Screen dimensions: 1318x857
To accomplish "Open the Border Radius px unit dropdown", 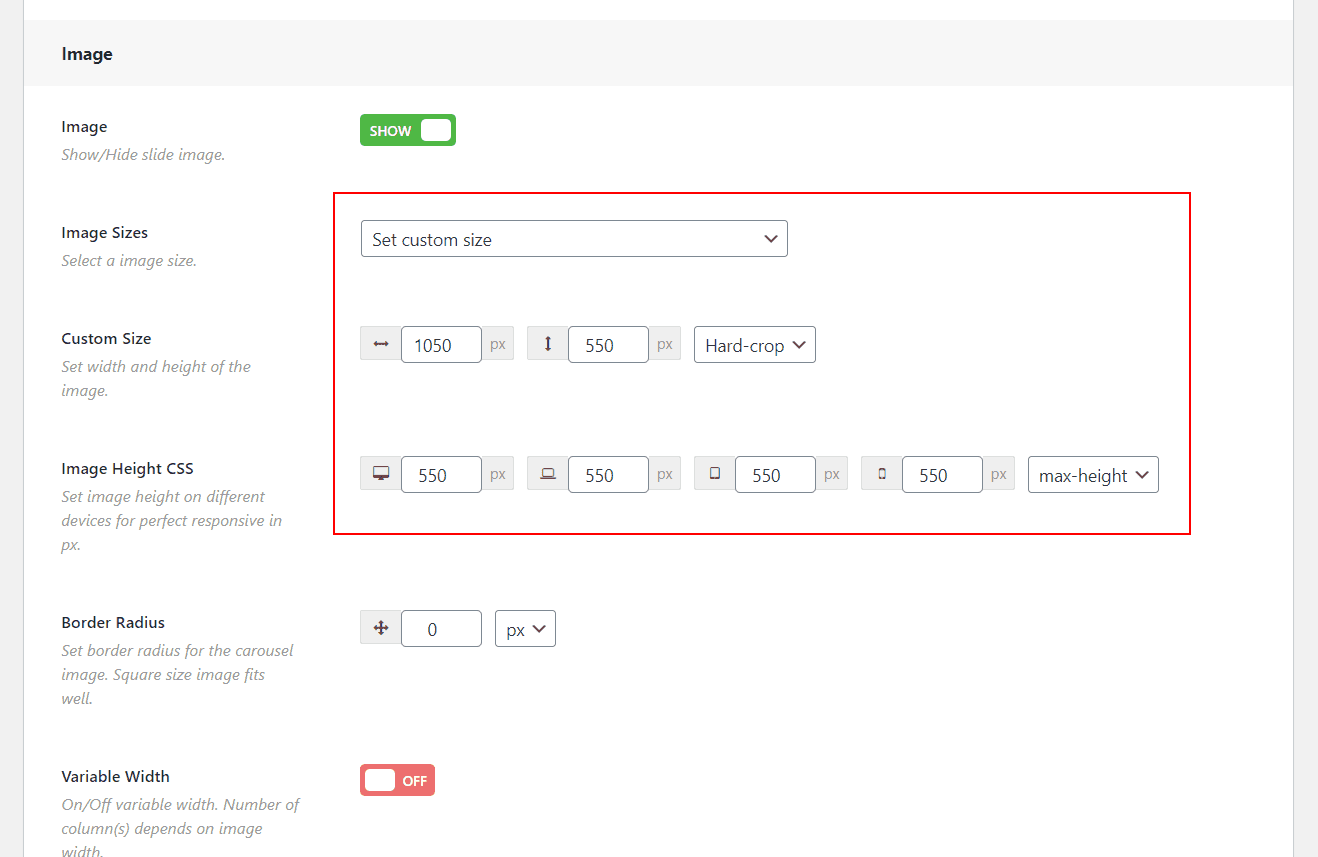I will 525,629.
